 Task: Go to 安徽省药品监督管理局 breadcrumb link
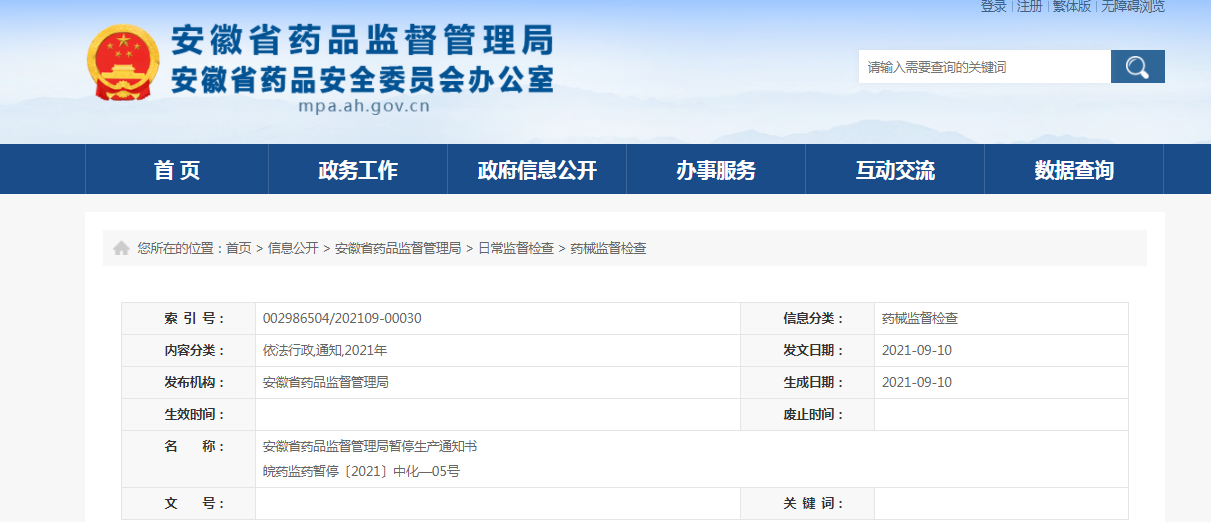[x=398, y=248]
